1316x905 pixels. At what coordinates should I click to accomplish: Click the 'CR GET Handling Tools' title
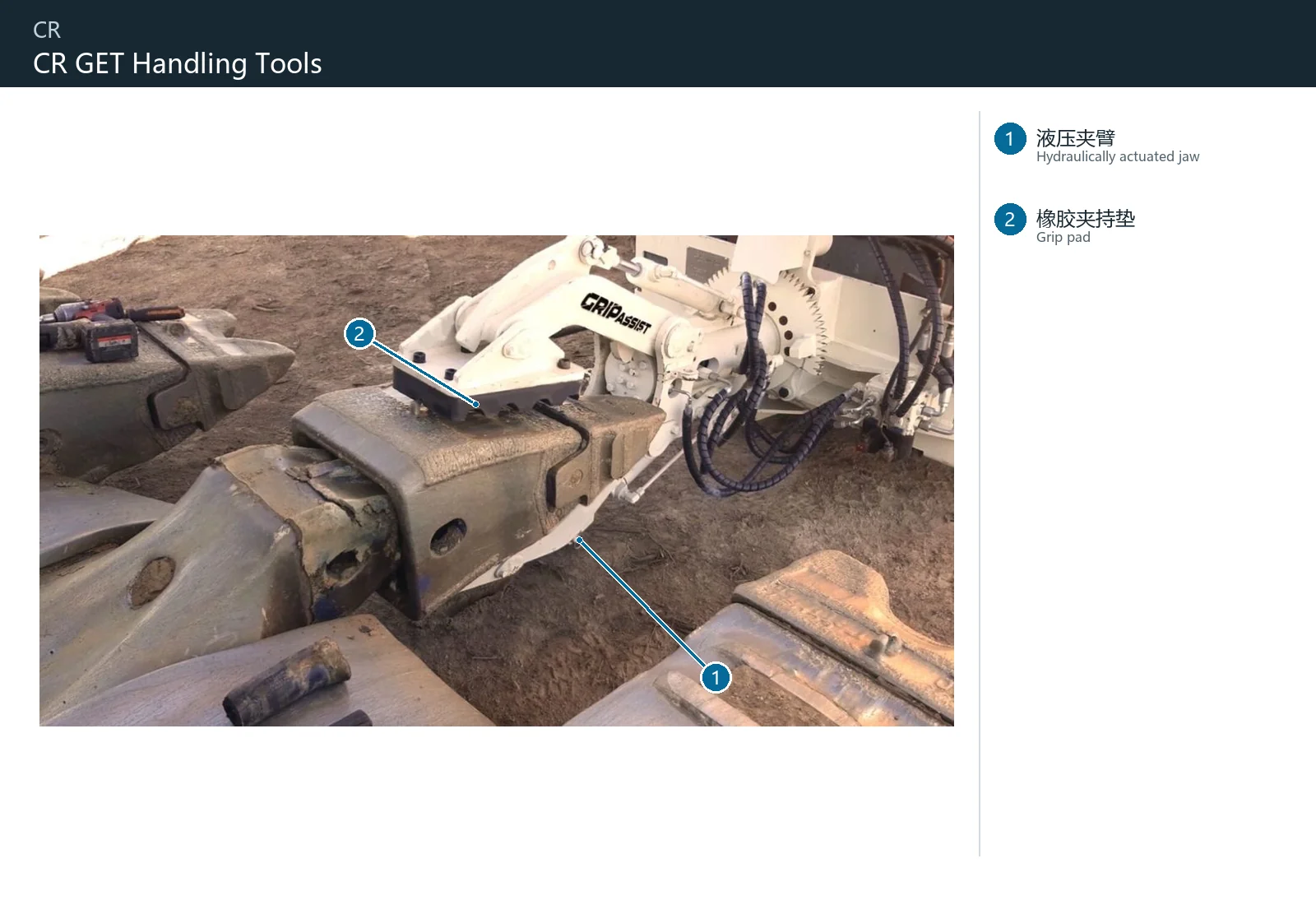(x=178, y=63)
